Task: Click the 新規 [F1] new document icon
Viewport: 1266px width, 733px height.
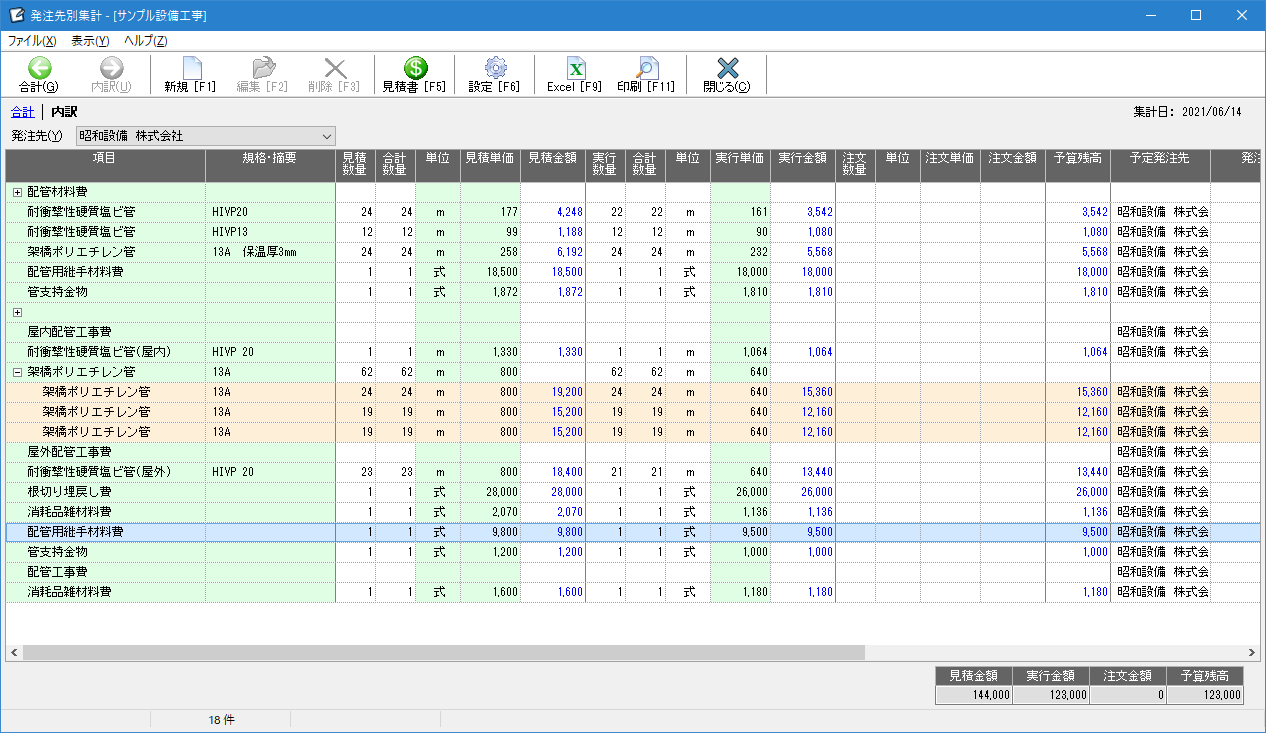Action: [x=191, y=67]
